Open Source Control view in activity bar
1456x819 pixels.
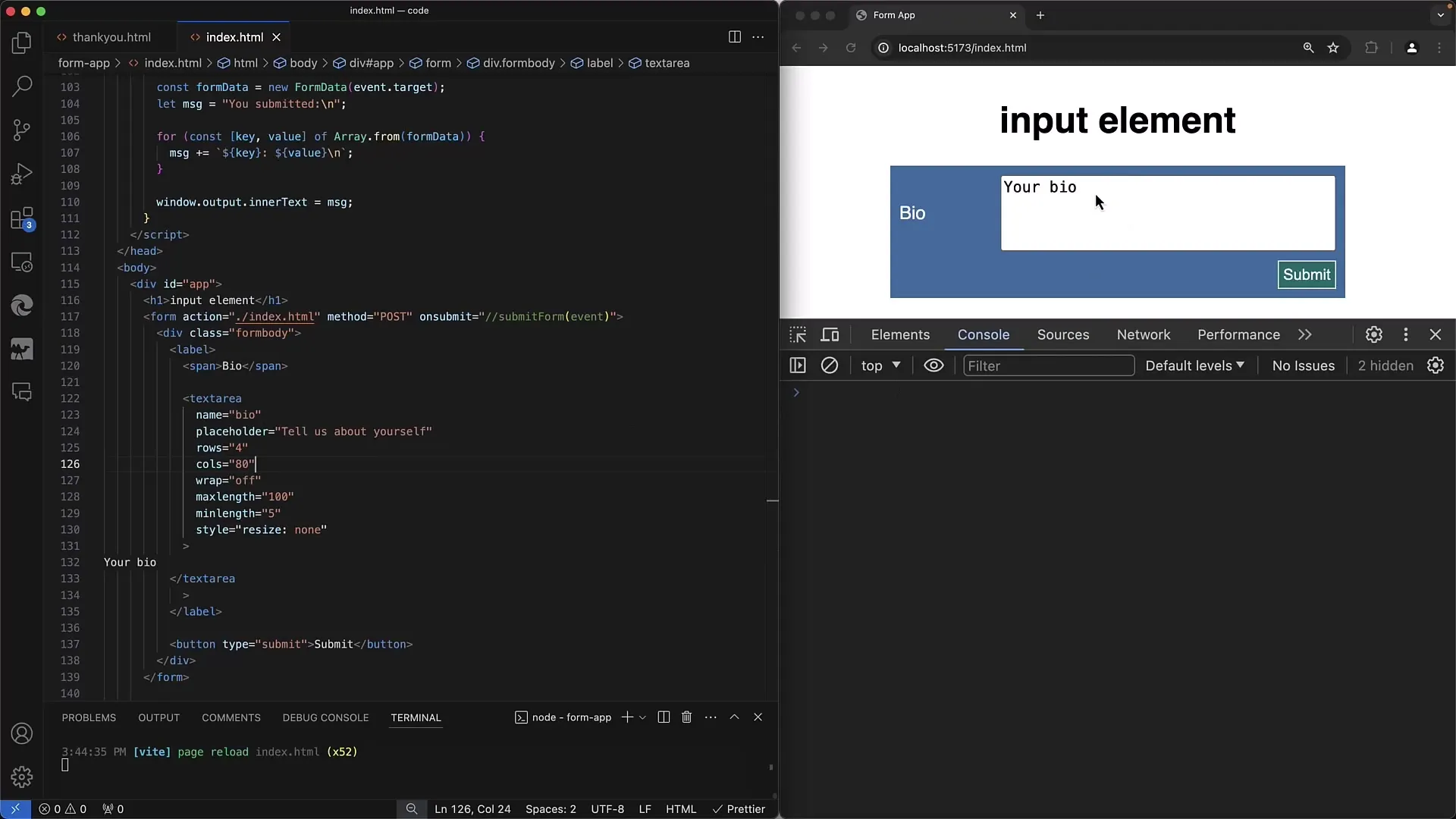click(22, 130)
